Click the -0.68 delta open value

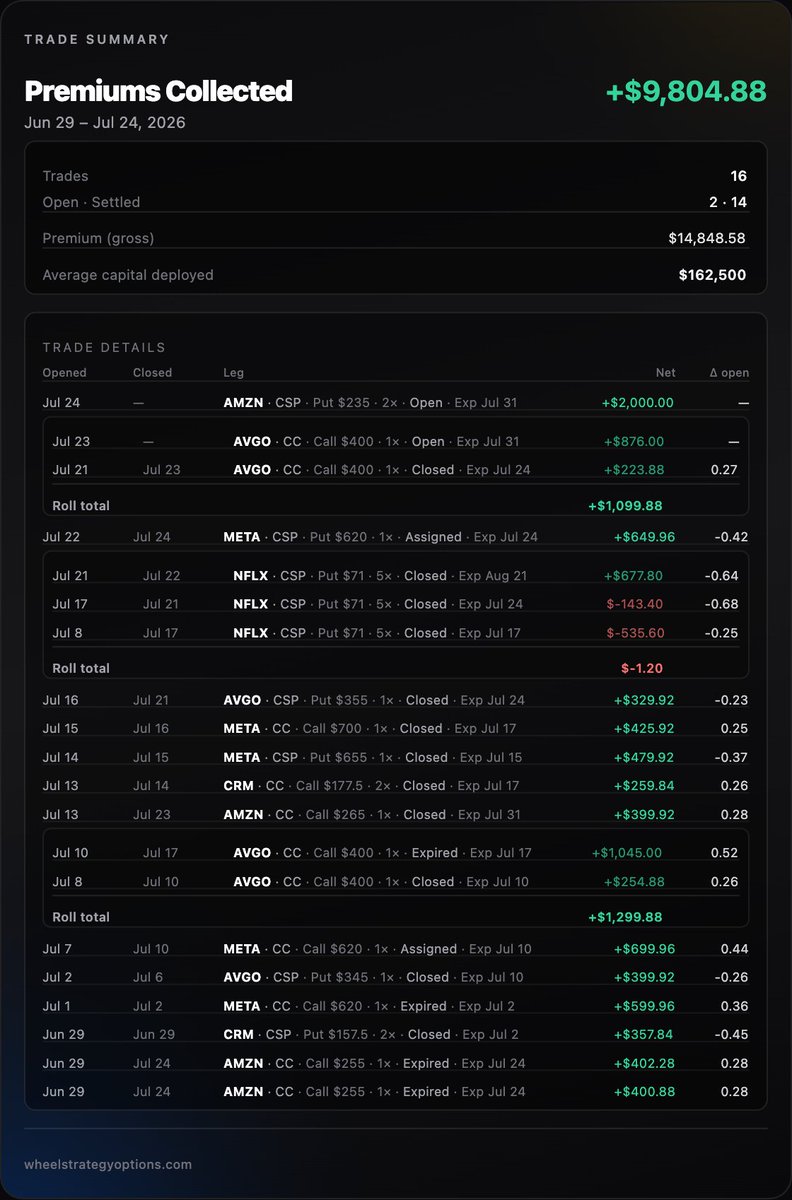click(721, 604)
